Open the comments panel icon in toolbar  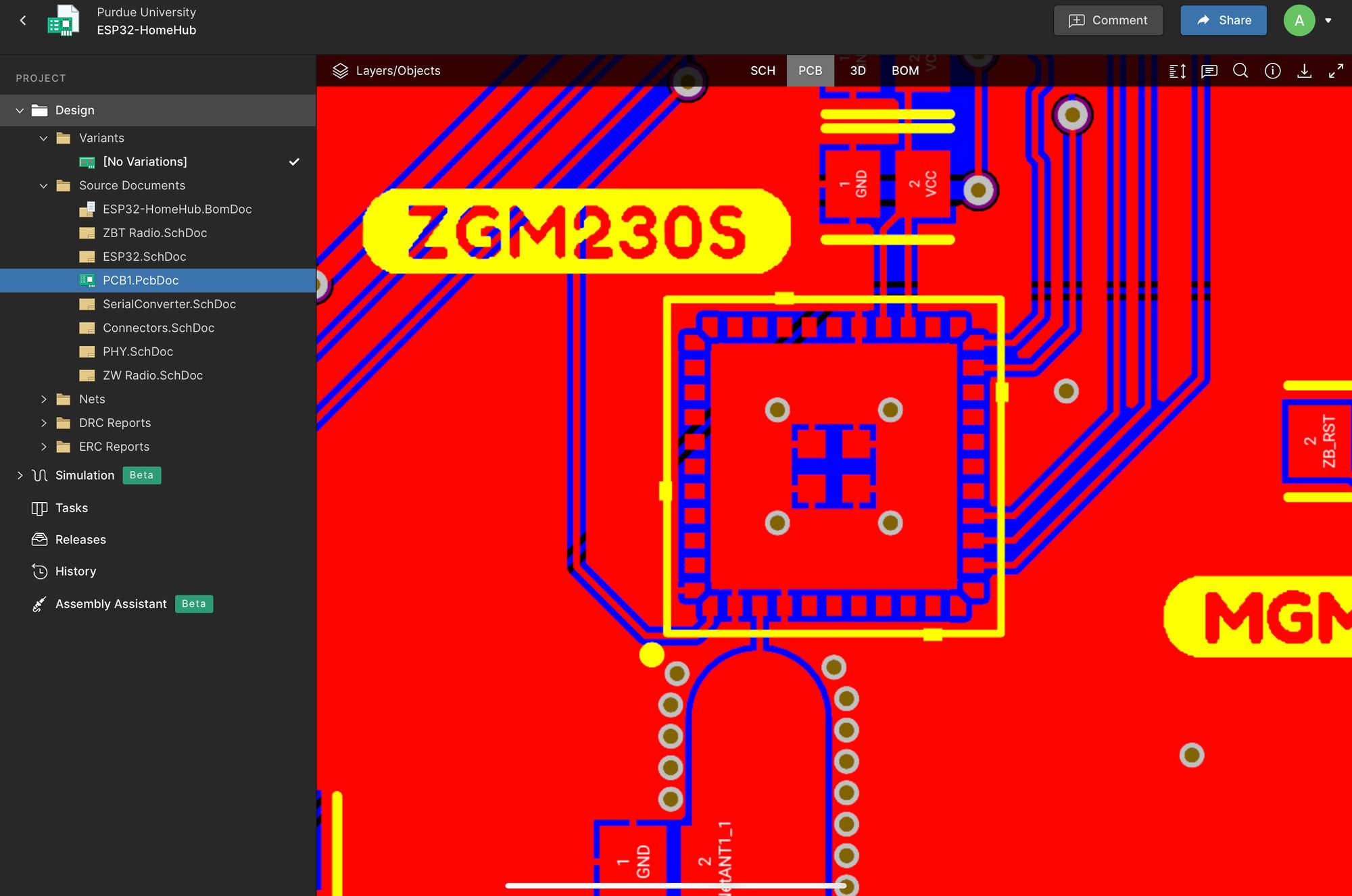1209,71
